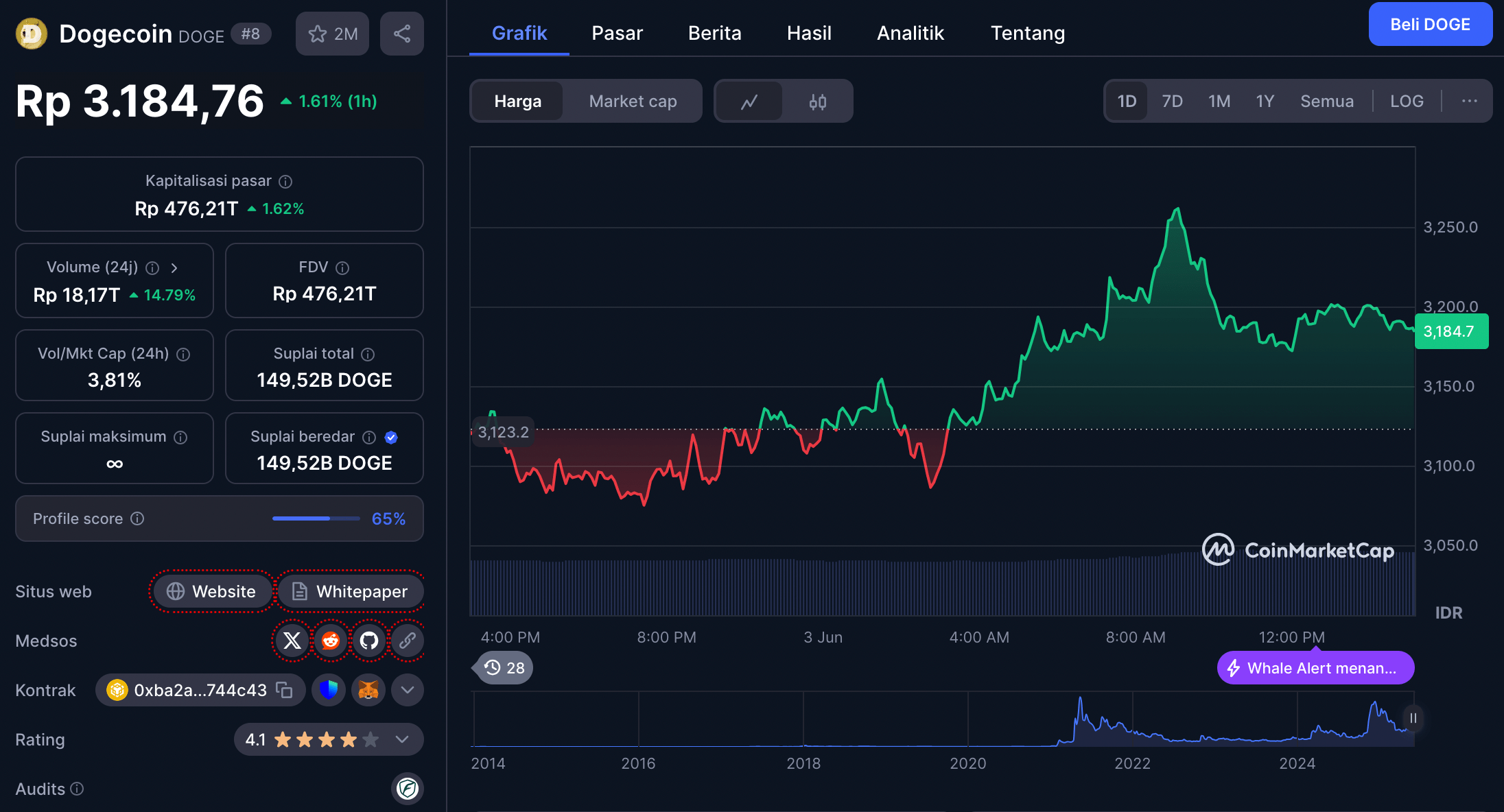Select the Harga chart toggle

tap(517, 101)
